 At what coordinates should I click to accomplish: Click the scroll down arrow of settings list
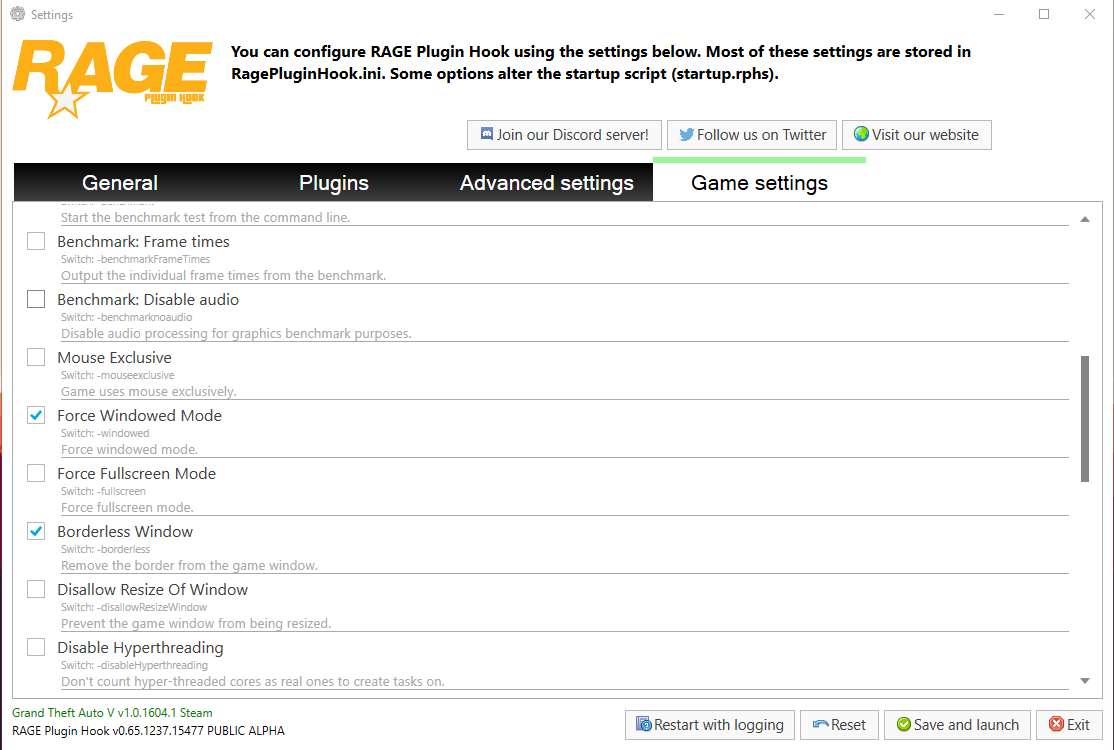pyautogui.click(x=1085, y=681)
